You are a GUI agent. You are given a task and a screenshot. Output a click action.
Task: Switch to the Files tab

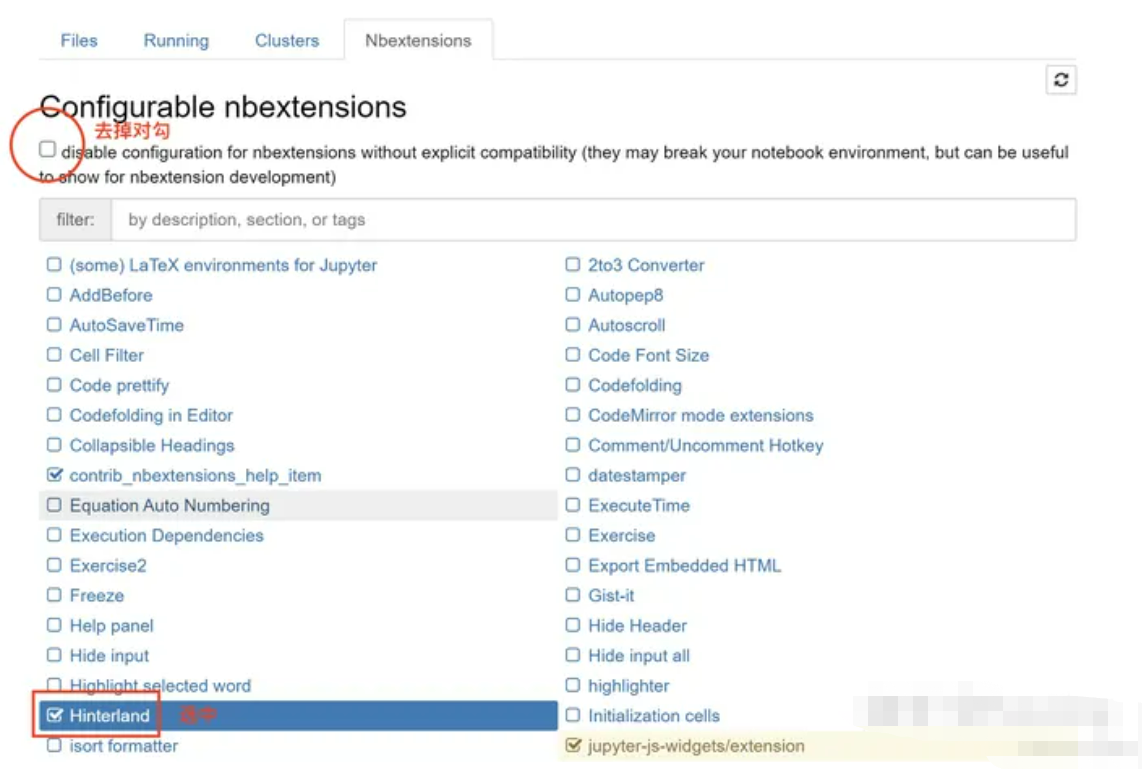click(x=79, y=41)
